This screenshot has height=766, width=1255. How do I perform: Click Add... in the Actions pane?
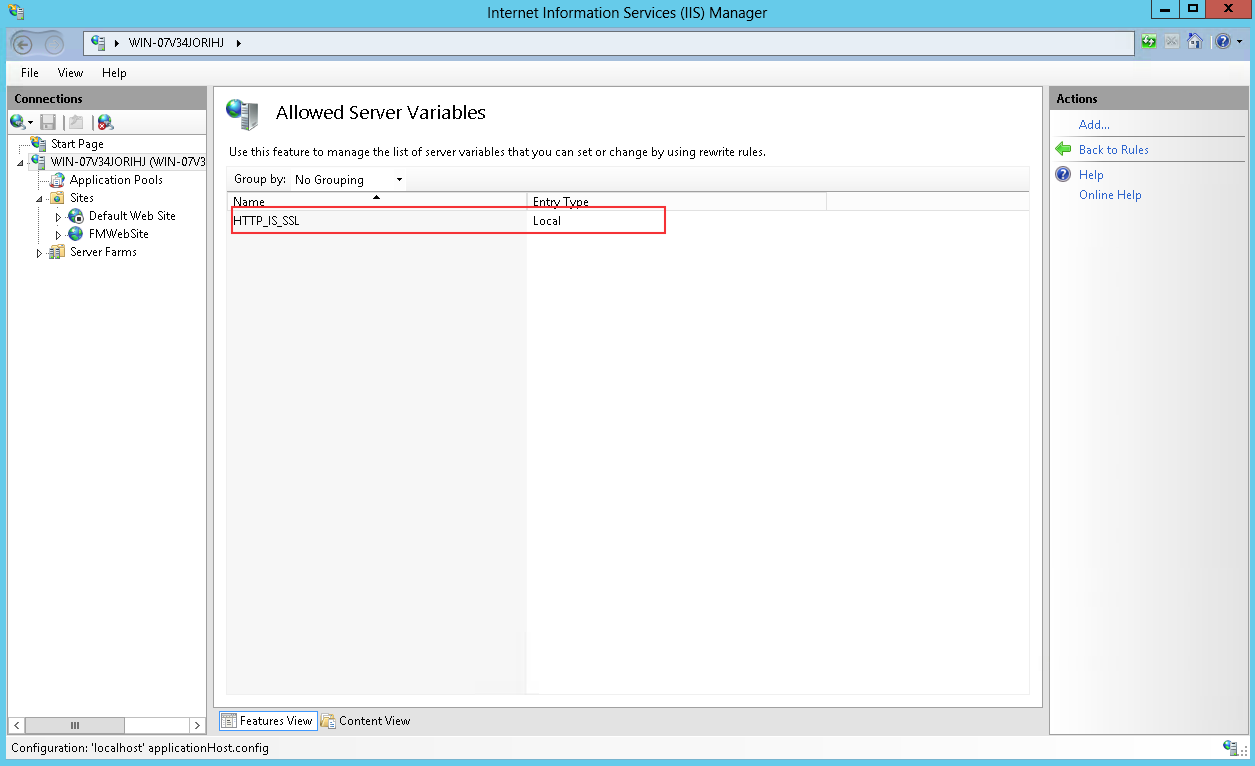click(1094, 125)
